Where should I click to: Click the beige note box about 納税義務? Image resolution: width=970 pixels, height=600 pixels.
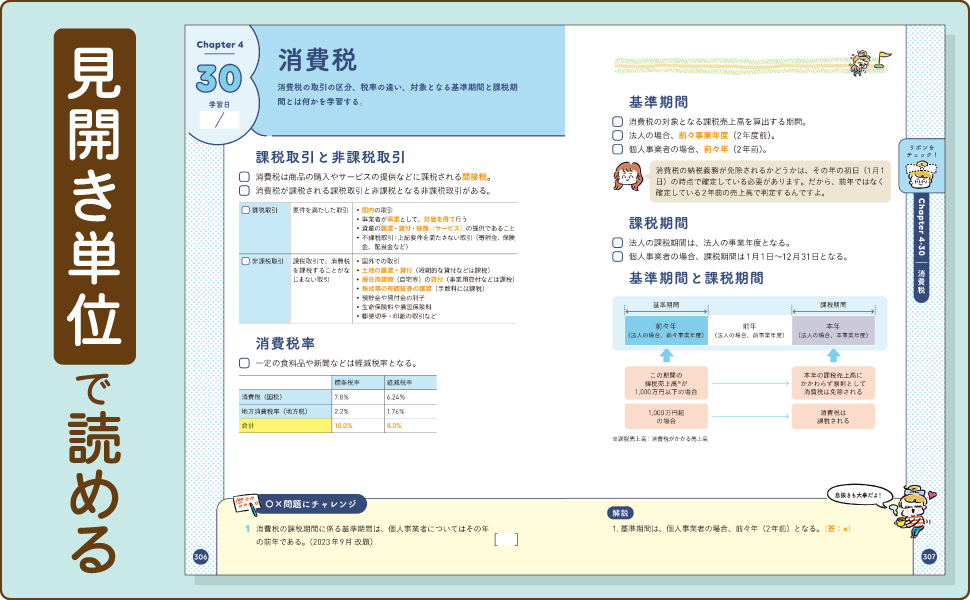[x=770, y=181]
